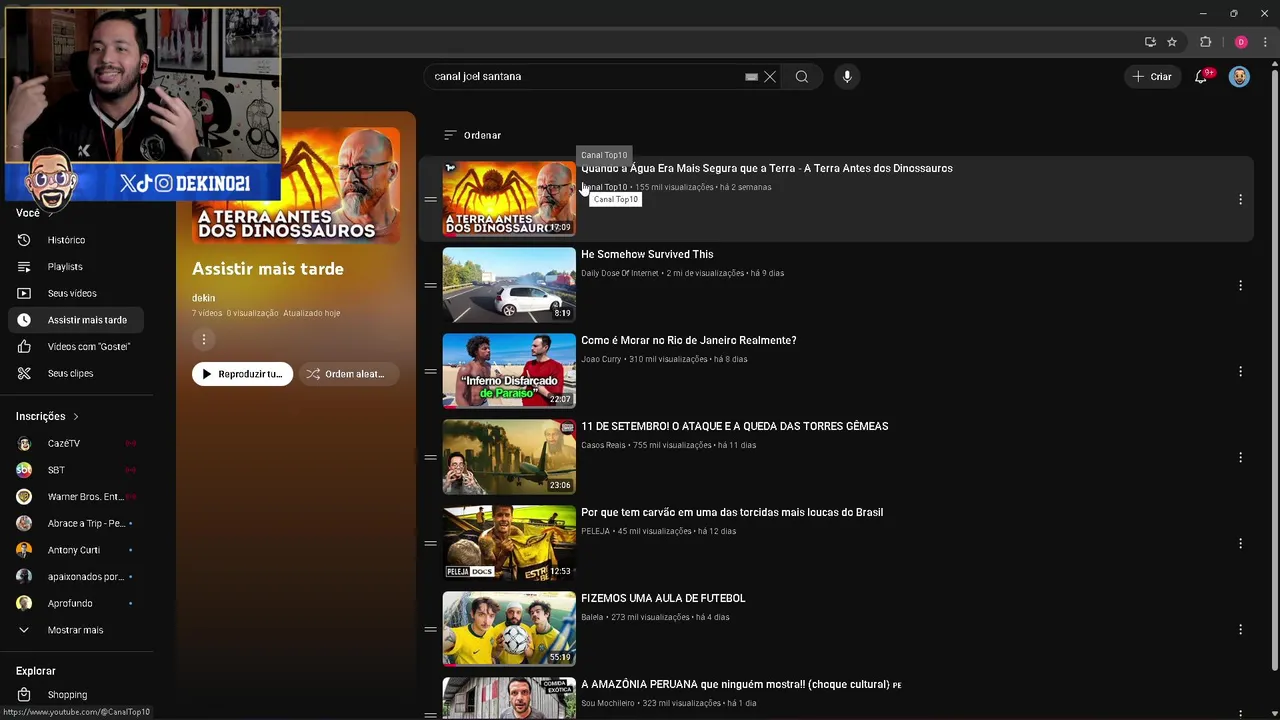This screenshot has height=720, width=1280.
Task: Click the Ordem aleatória shuffle button
Action: [348, 374]
